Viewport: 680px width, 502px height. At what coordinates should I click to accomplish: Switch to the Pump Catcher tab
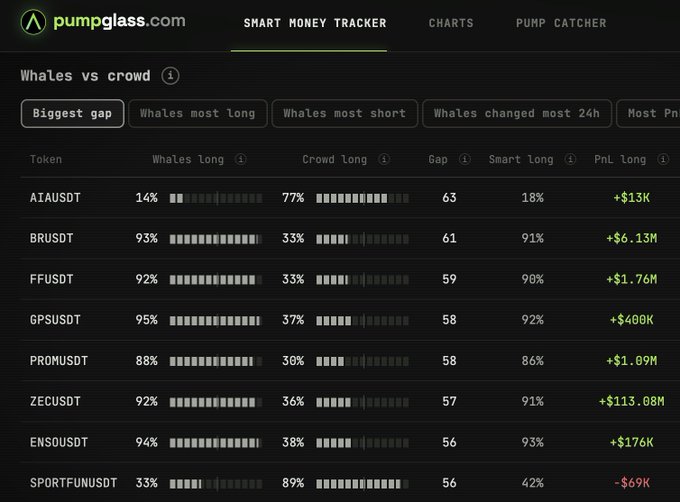click(561, 23)
